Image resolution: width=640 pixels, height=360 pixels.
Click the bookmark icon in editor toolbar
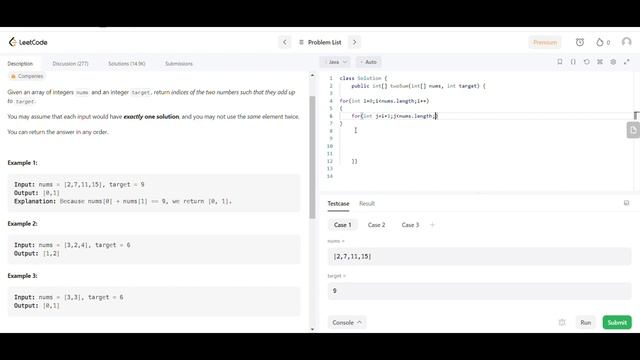coord(560,62)
